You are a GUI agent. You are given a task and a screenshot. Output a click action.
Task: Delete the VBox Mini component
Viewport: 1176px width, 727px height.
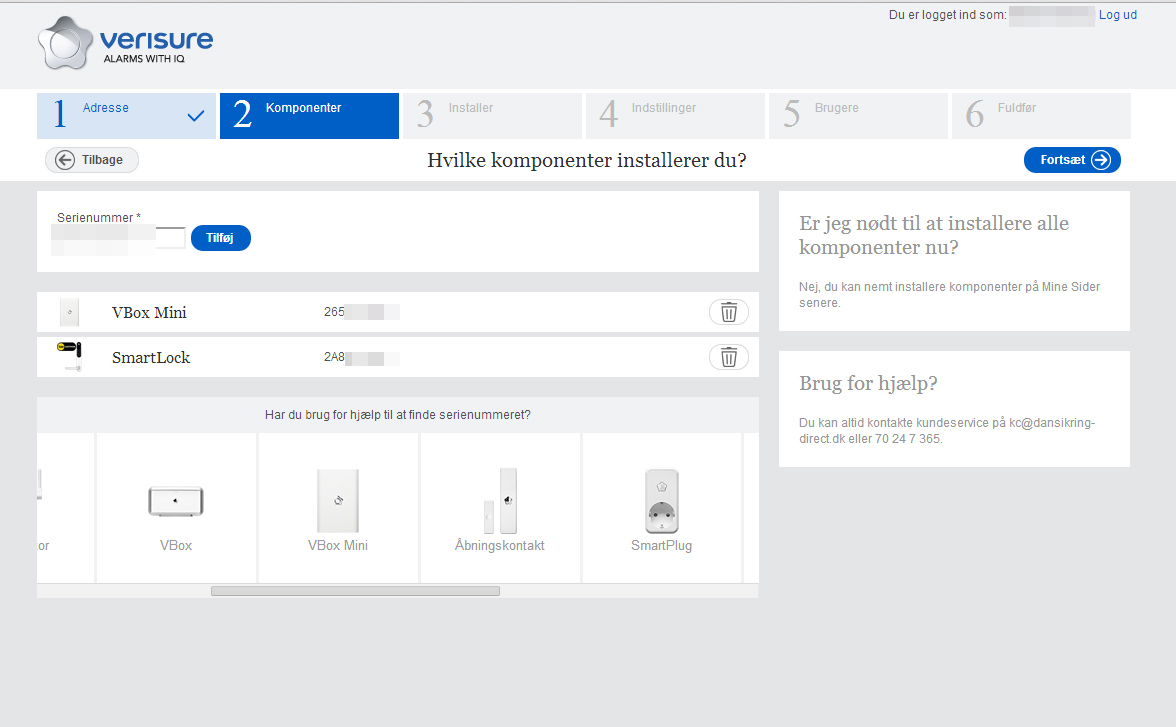coord(729,312)
